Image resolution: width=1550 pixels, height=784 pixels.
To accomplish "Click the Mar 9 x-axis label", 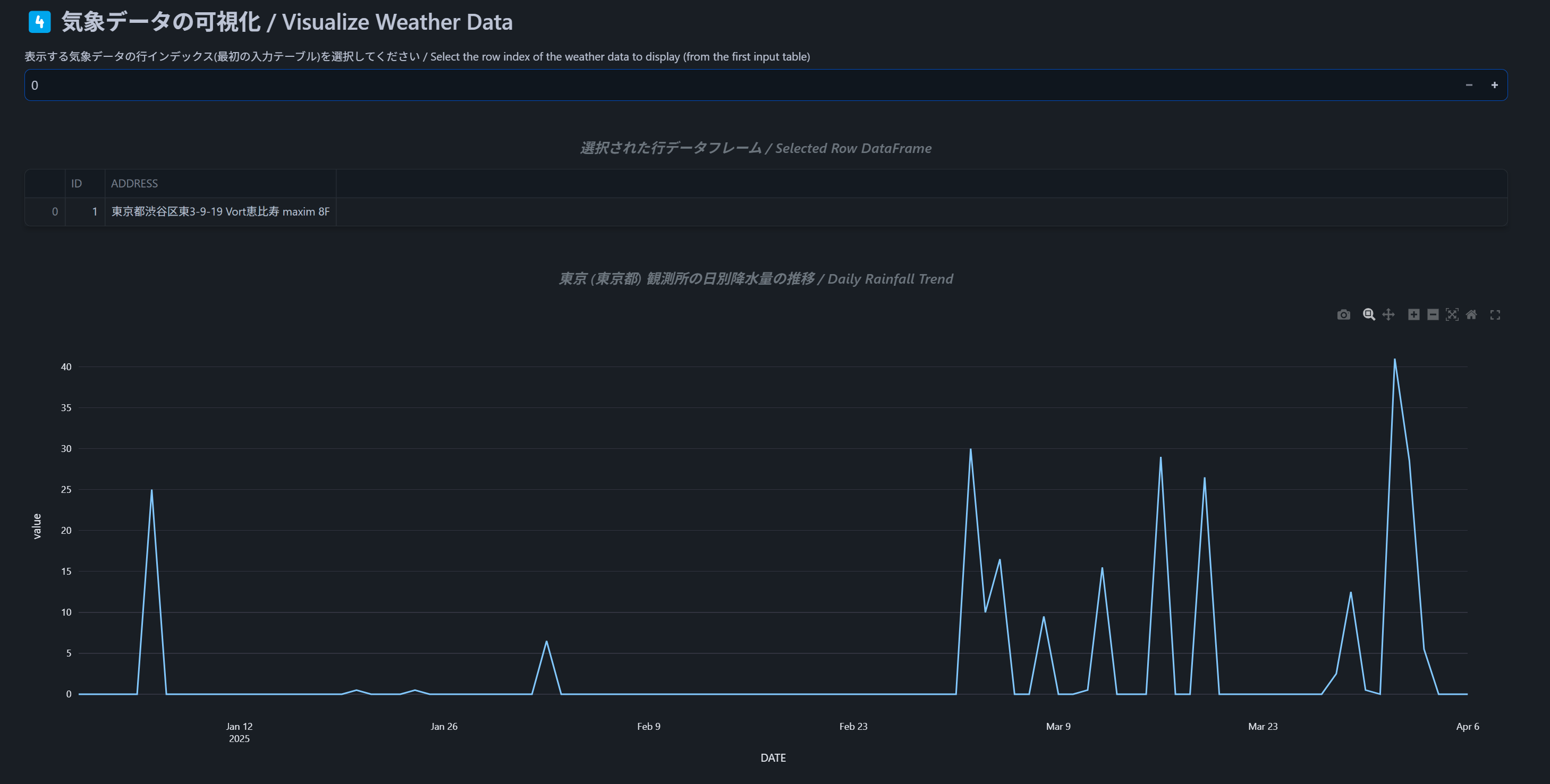I will [1058, 726].
